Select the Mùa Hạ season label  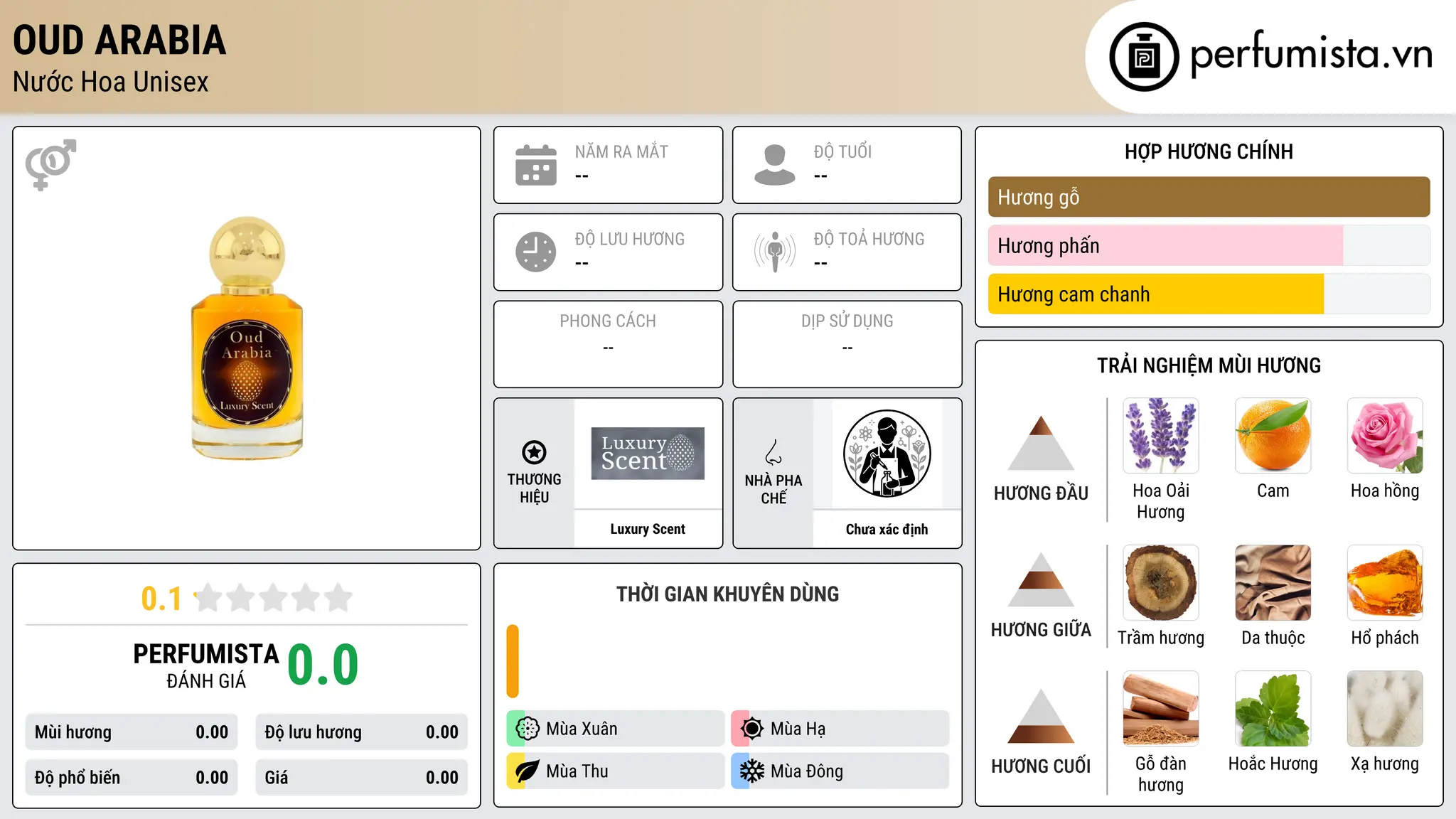pos(798,729)
